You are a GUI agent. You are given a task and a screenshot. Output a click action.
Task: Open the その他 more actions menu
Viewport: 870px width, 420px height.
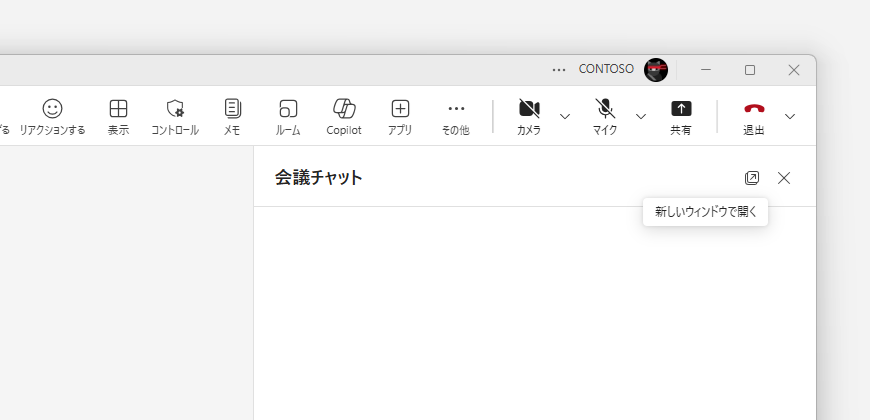pos(456,116)
